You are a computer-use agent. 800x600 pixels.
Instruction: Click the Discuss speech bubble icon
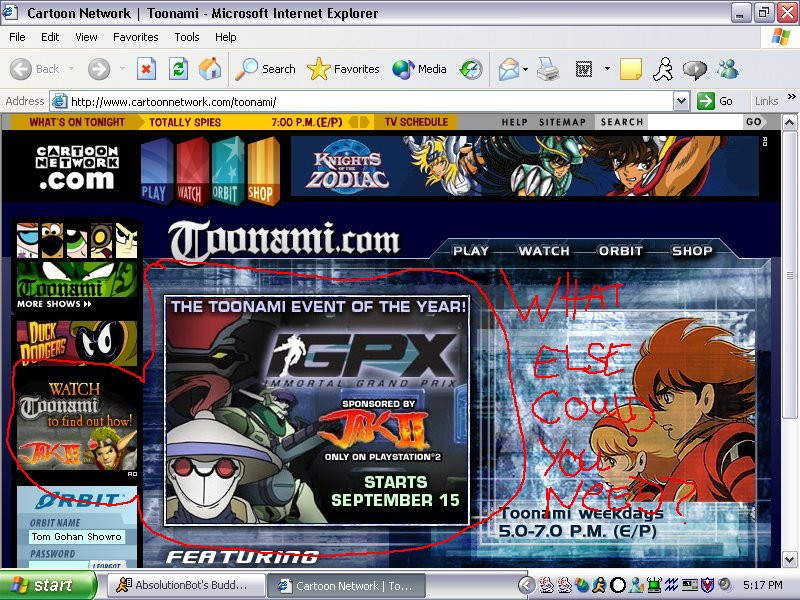(695, 69)
